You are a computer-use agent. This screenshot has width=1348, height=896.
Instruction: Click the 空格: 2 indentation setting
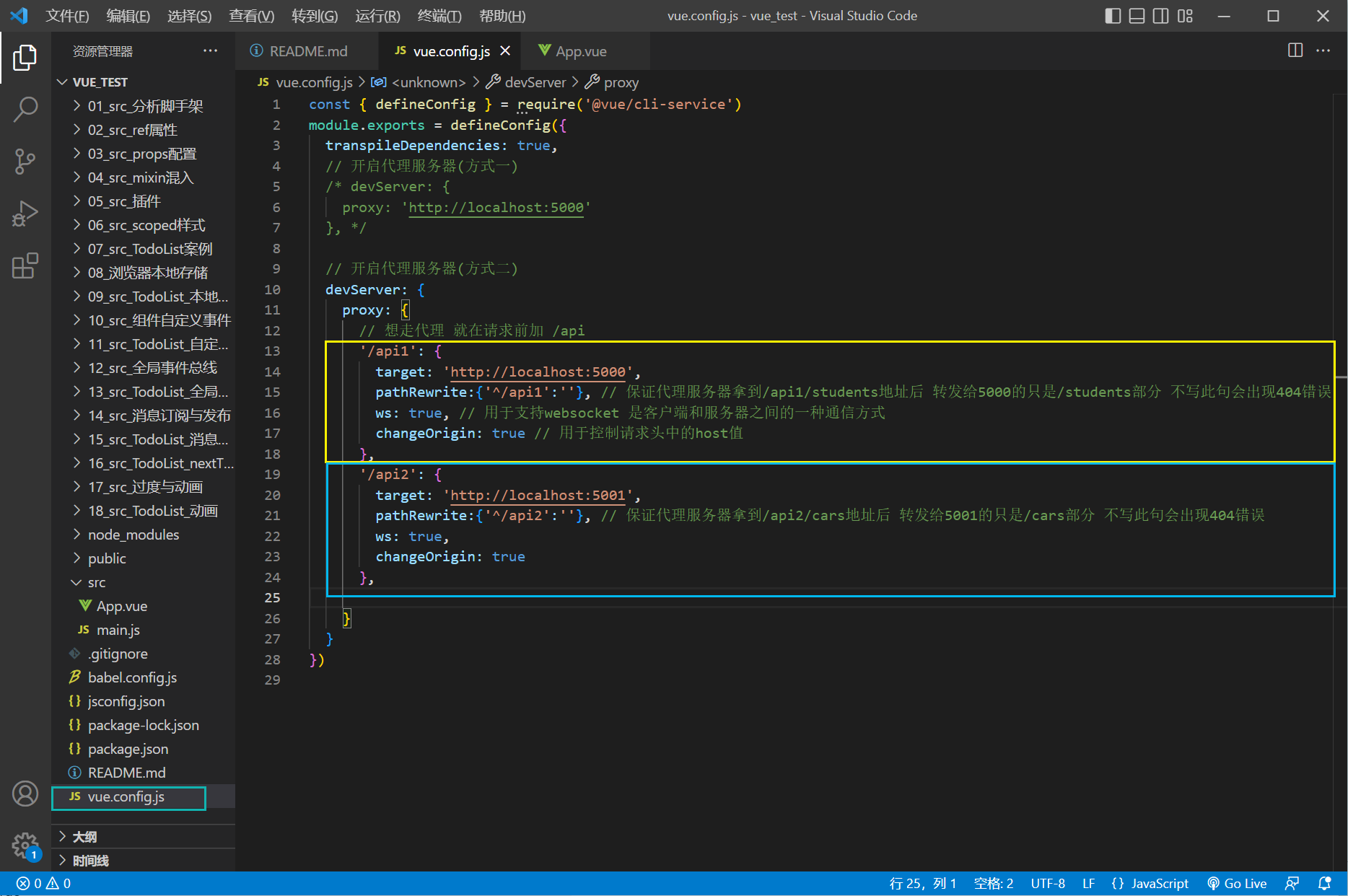994,884
